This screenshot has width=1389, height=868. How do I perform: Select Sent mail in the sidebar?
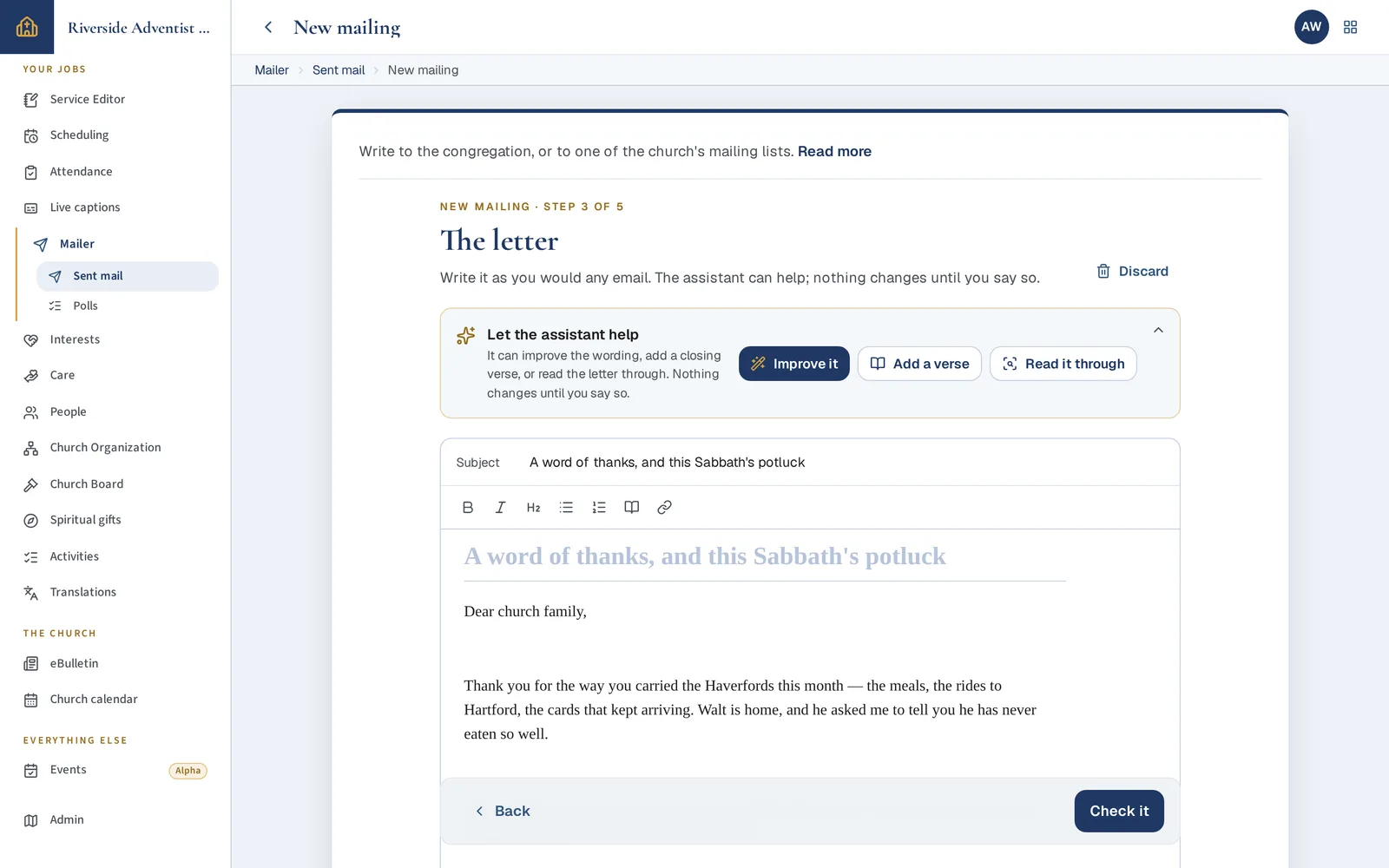pyautogui.click(x=128, y=276)
